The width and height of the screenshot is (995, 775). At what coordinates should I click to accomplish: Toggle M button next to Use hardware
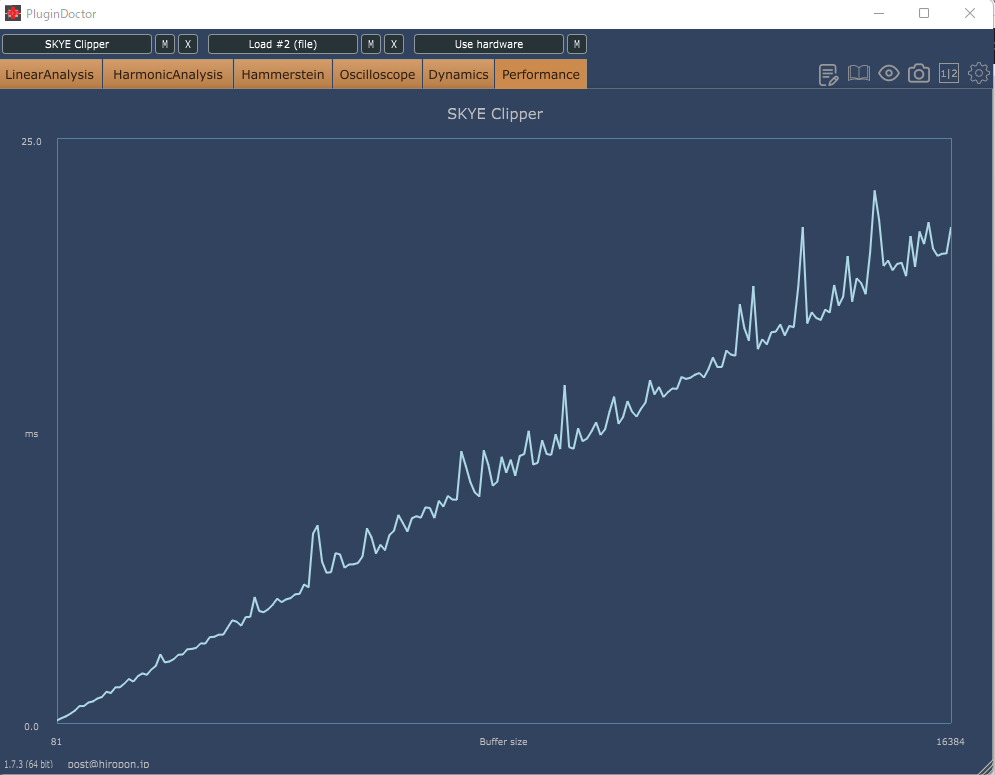click(576, 44)
